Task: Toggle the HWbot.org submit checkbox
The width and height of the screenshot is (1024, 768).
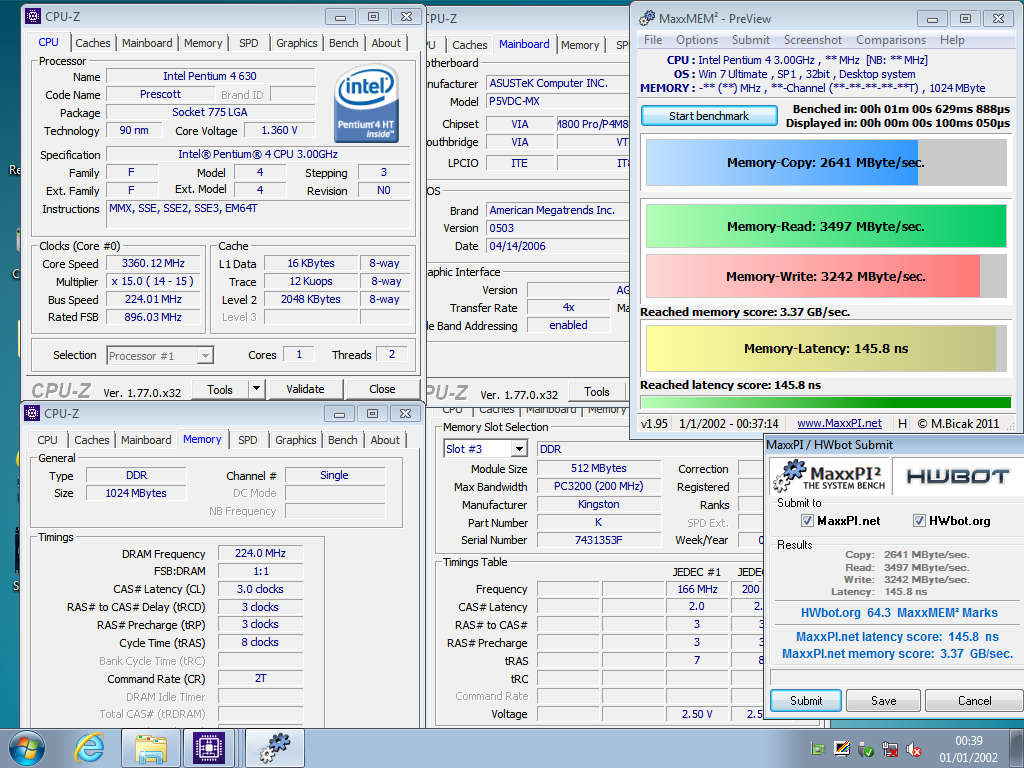Action: pyautogui.click(x=919, y=520)
